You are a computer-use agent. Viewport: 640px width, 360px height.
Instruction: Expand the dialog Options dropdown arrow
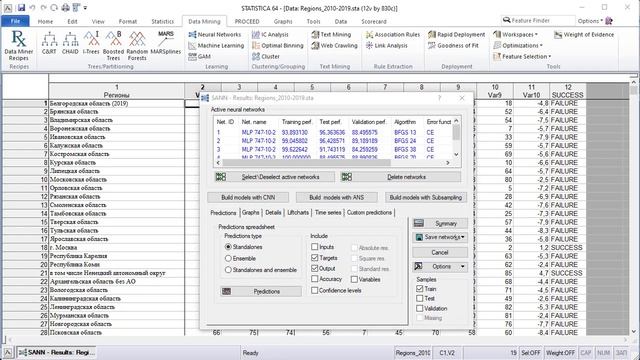(462, 267)
